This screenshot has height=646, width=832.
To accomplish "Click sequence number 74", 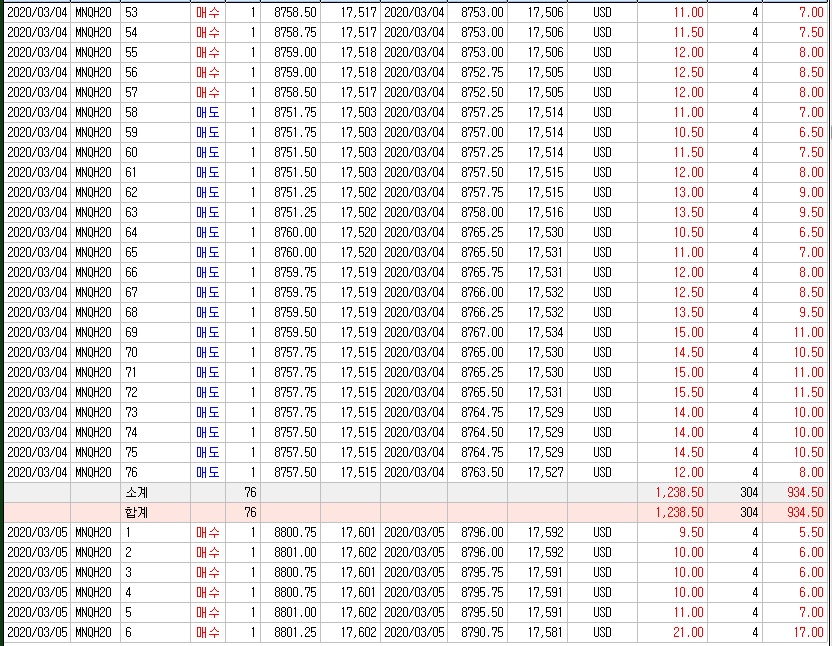I will (x=131, y=432).
